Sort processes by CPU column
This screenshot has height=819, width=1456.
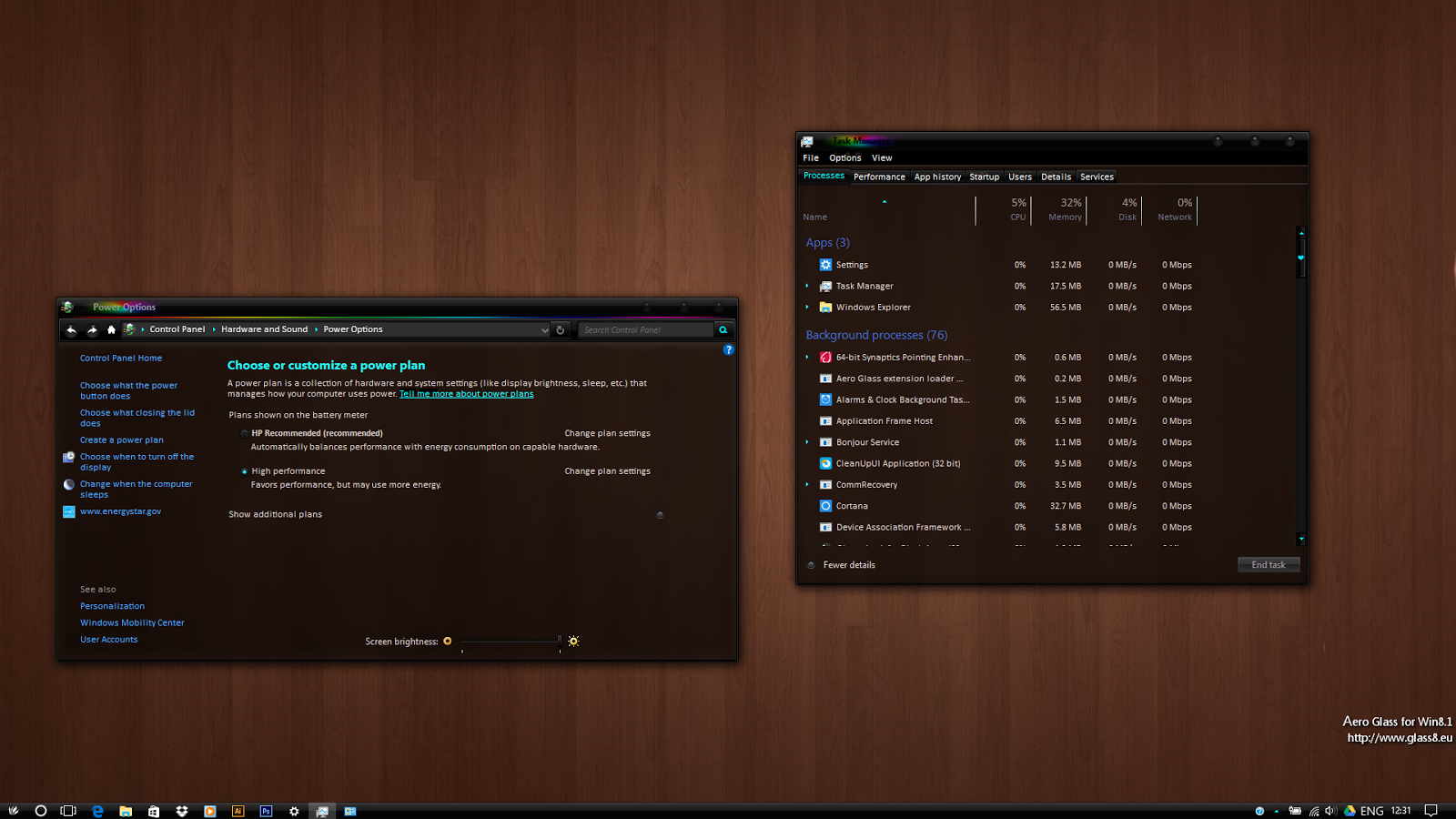1004,210
